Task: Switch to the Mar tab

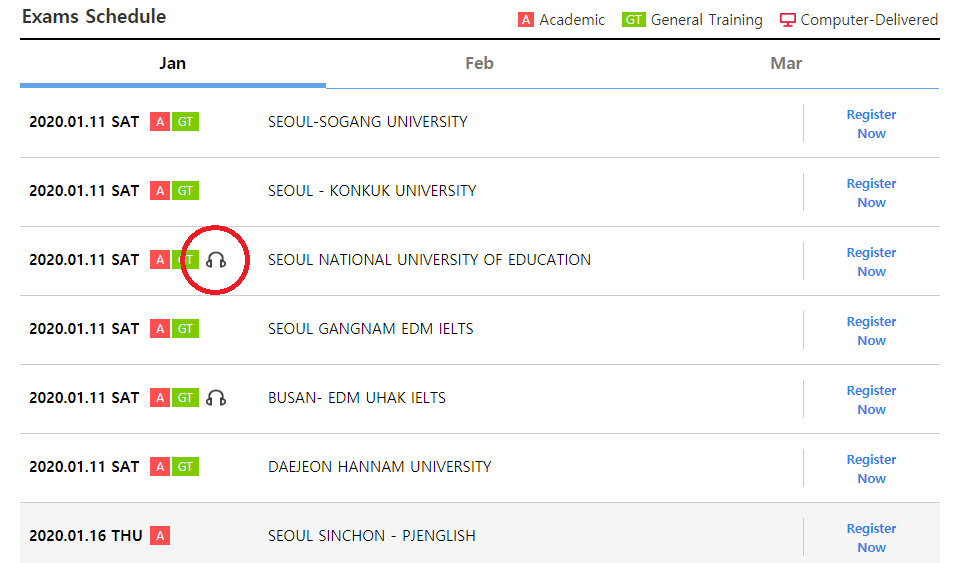Action: [x=786, y=63]
